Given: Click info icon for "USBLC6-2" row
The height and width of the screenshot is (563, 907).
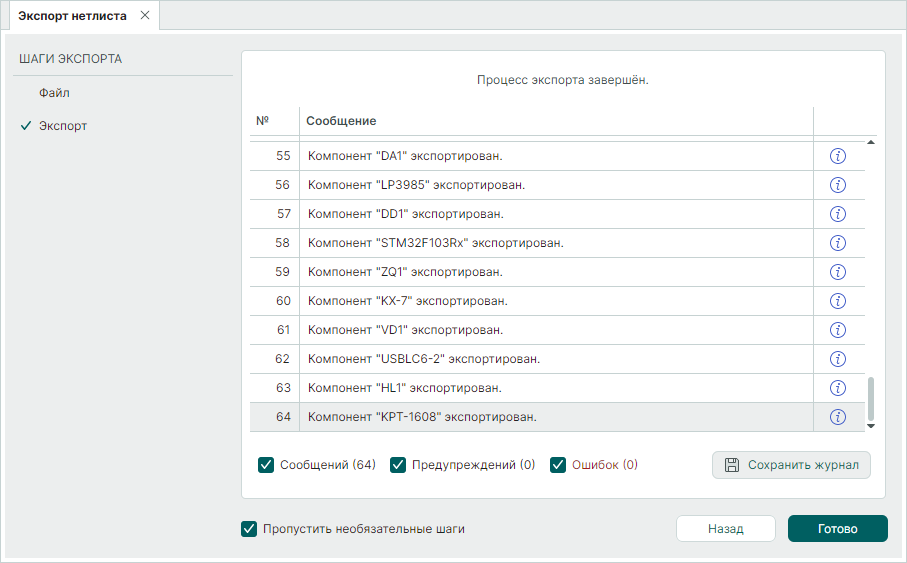Looking at the screenshot, I should pyautogui.click(x=838, y=359).
